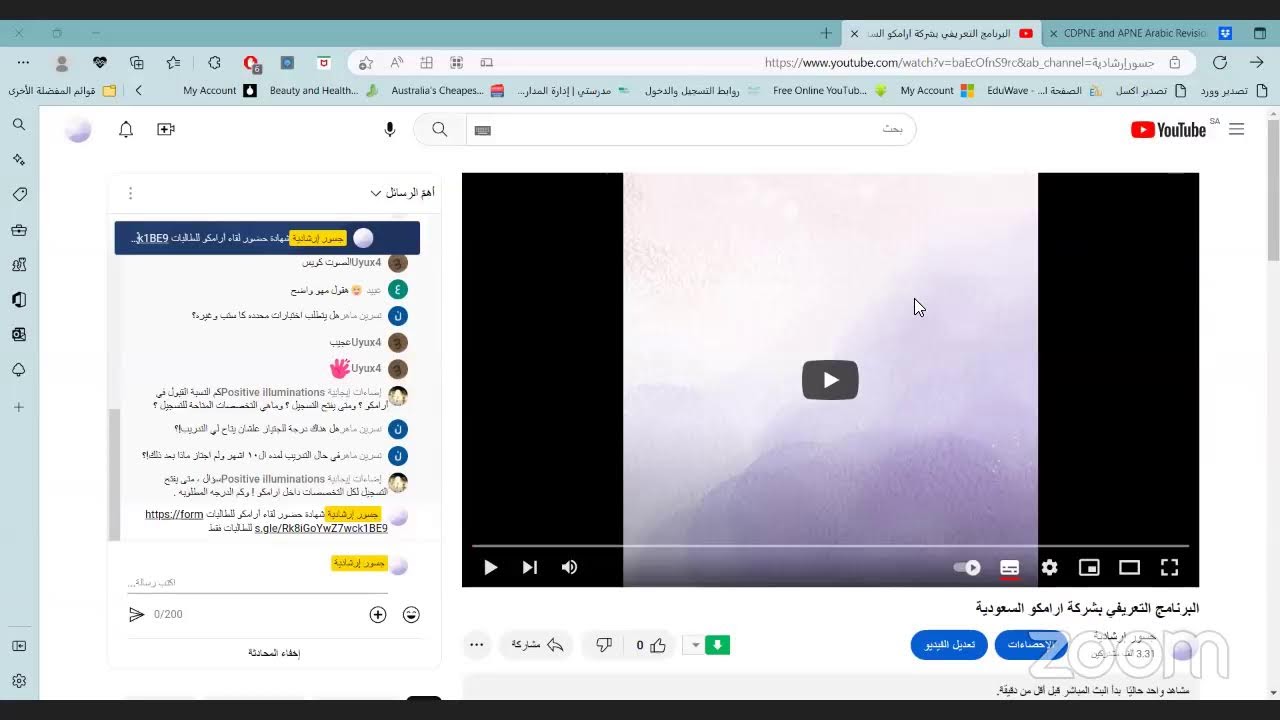Click the video progress bar

pos(830,546)
